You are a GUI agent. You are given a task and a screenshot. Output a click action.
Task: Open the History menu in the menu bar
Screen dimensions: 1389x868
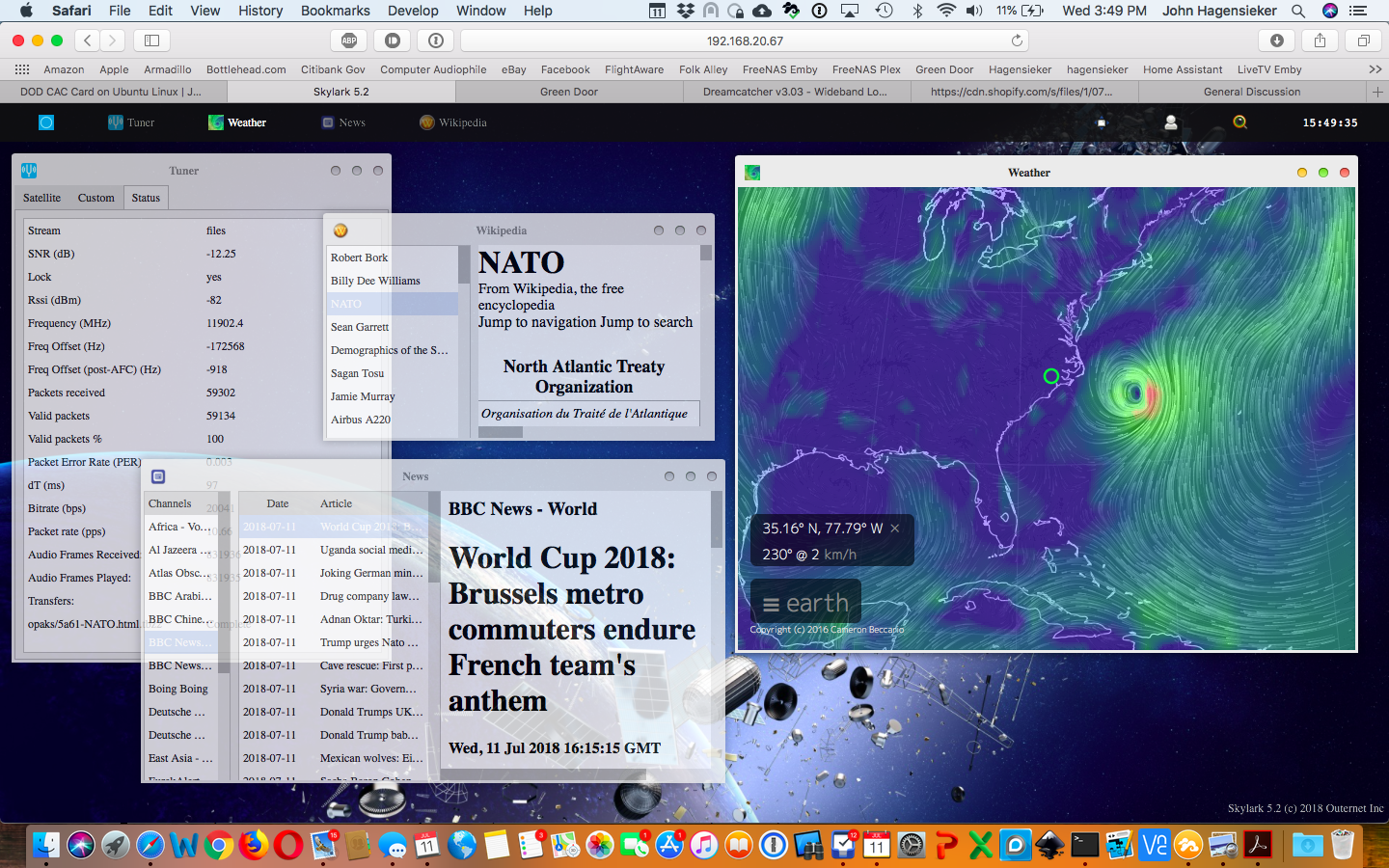[x=260, y=11]
